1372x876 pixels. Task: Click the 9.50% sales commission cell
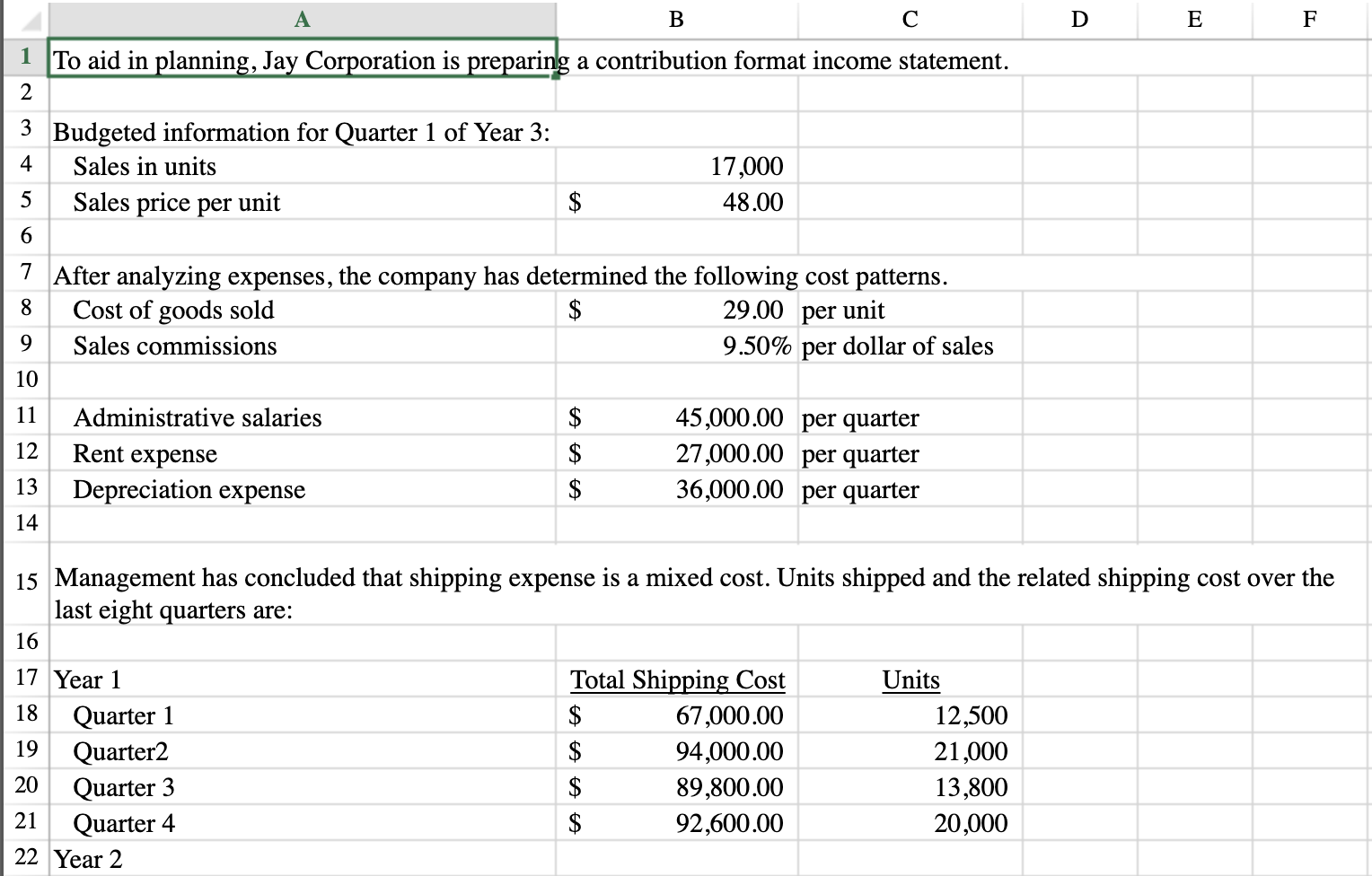coord(677,346)
